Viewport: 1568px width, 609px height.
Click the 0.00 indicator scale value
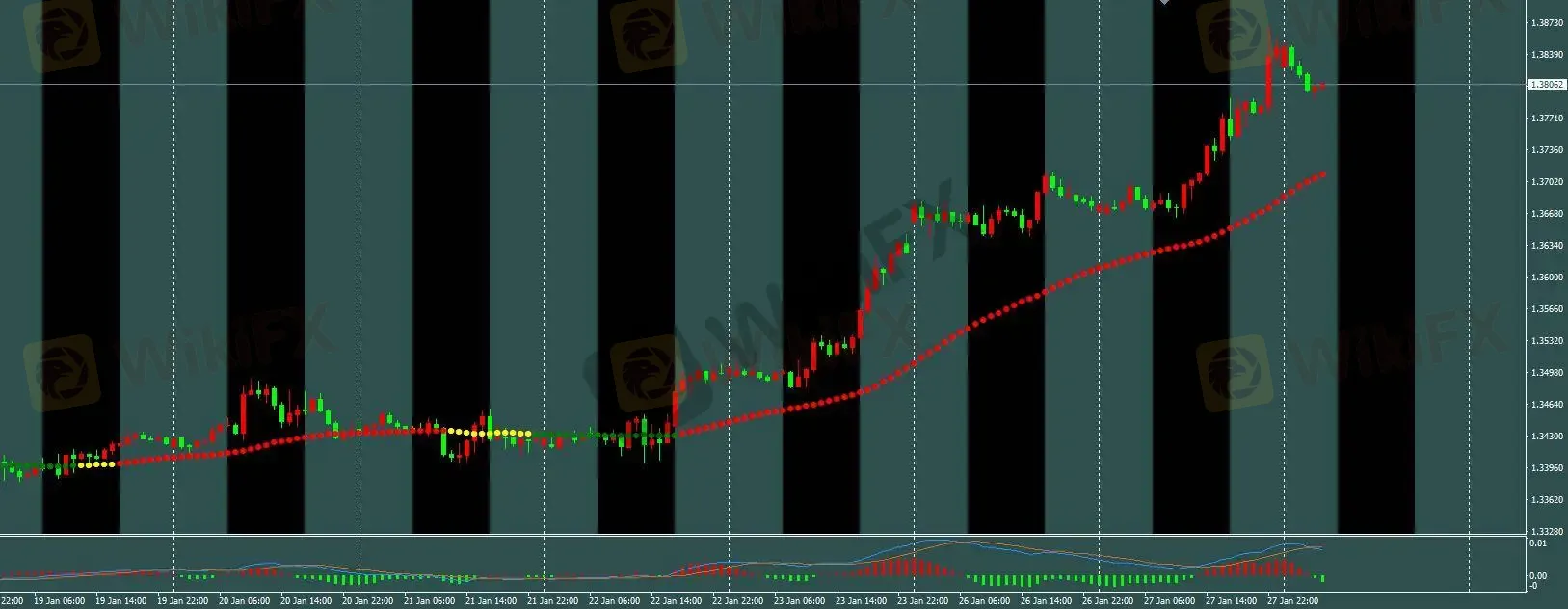tap(1539, 576)
